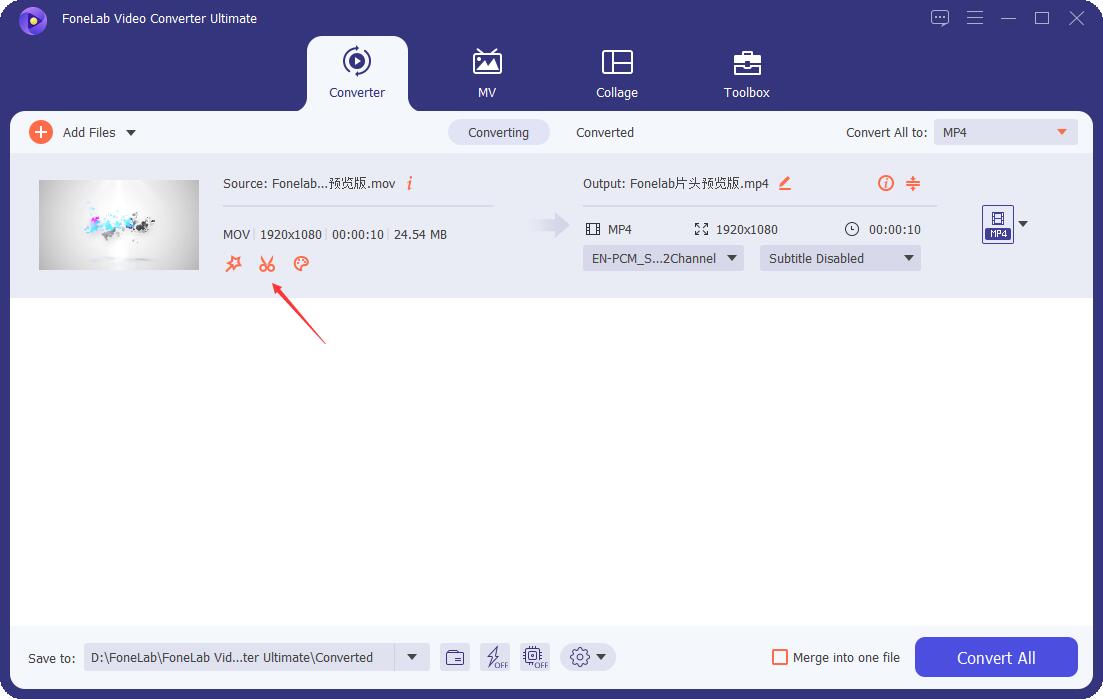
Task: Open the Toolbox tab
Action: (747, 72)
